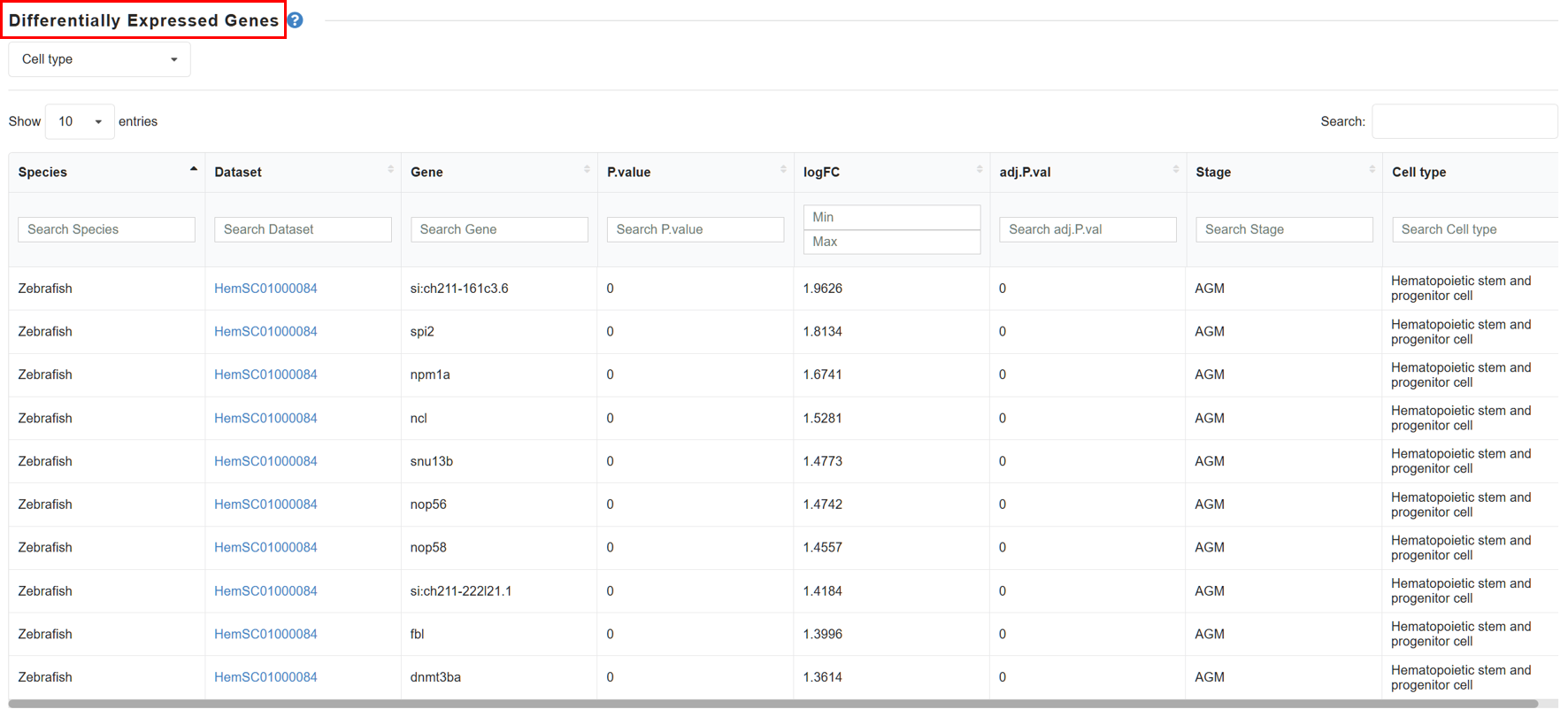Viewport: 1568px width, 717px height.
Task: Sort by Stage column sort icon
Action: [1372, 169]
